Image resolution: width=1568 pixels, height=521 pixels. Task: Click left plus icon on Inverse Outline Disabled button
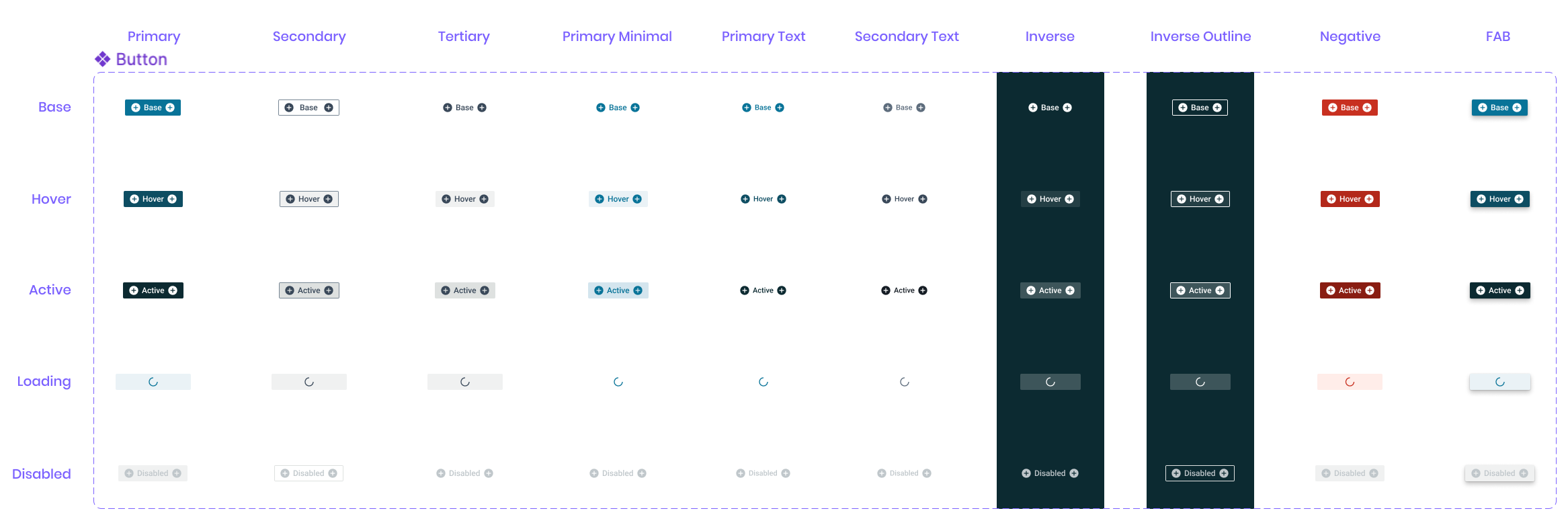(x=1176, y=473)
